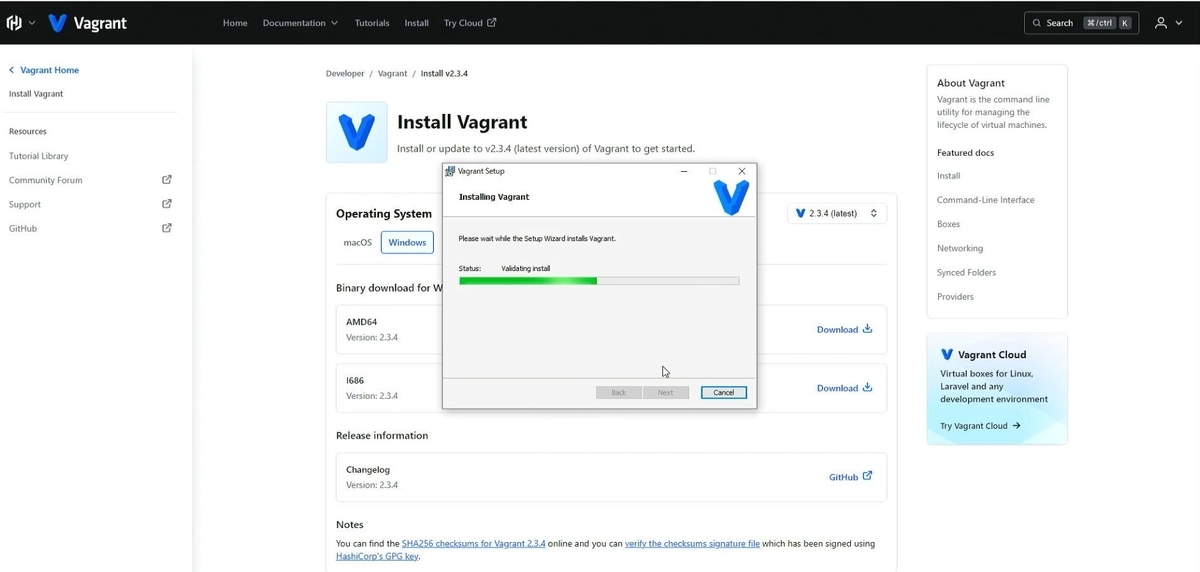Click external link icon beside Support
Screen dimensions: 1200x572
pos(167,204)
